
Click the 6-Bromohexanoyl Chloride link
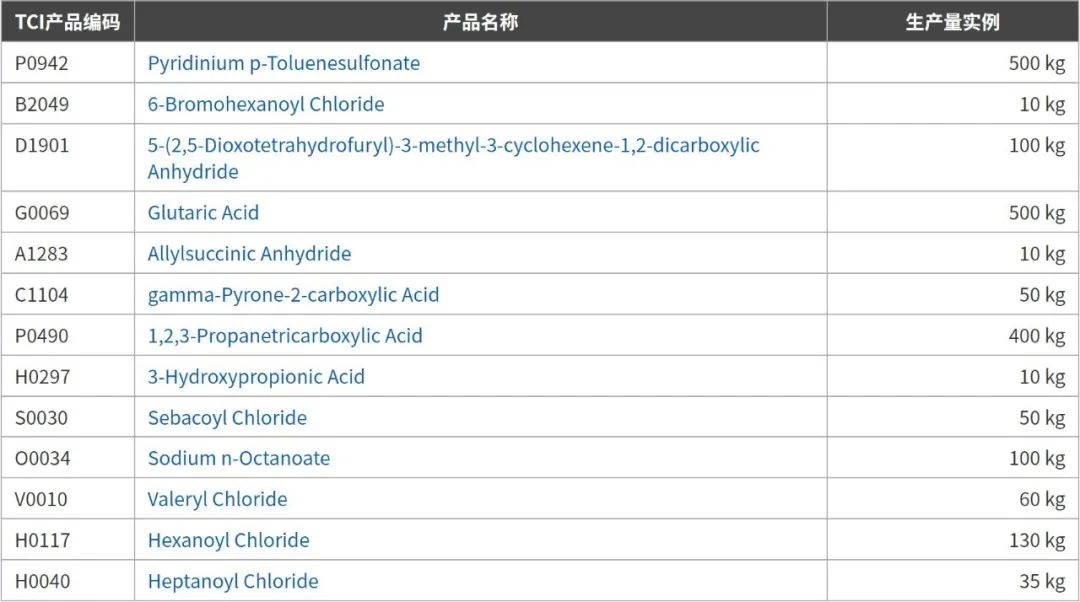(265, 104)
